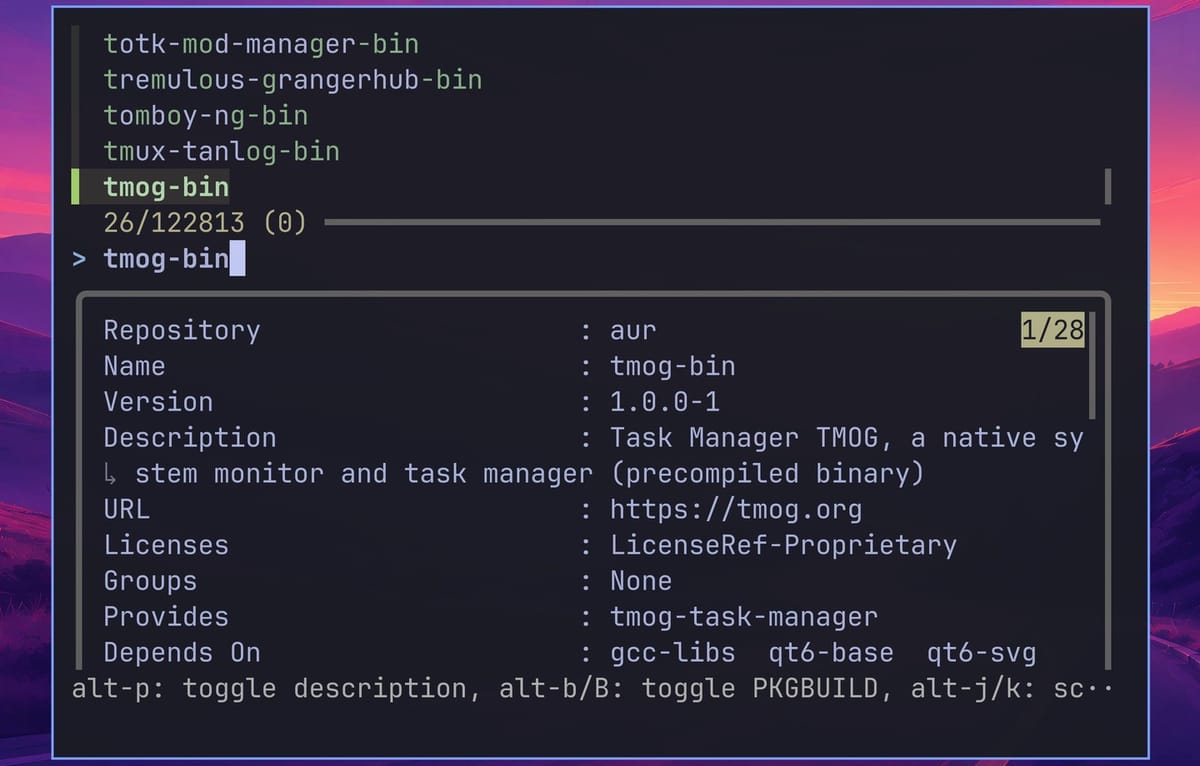Open the https://tmog.org URL
The image size is (1200, 766).
[736, 510]
